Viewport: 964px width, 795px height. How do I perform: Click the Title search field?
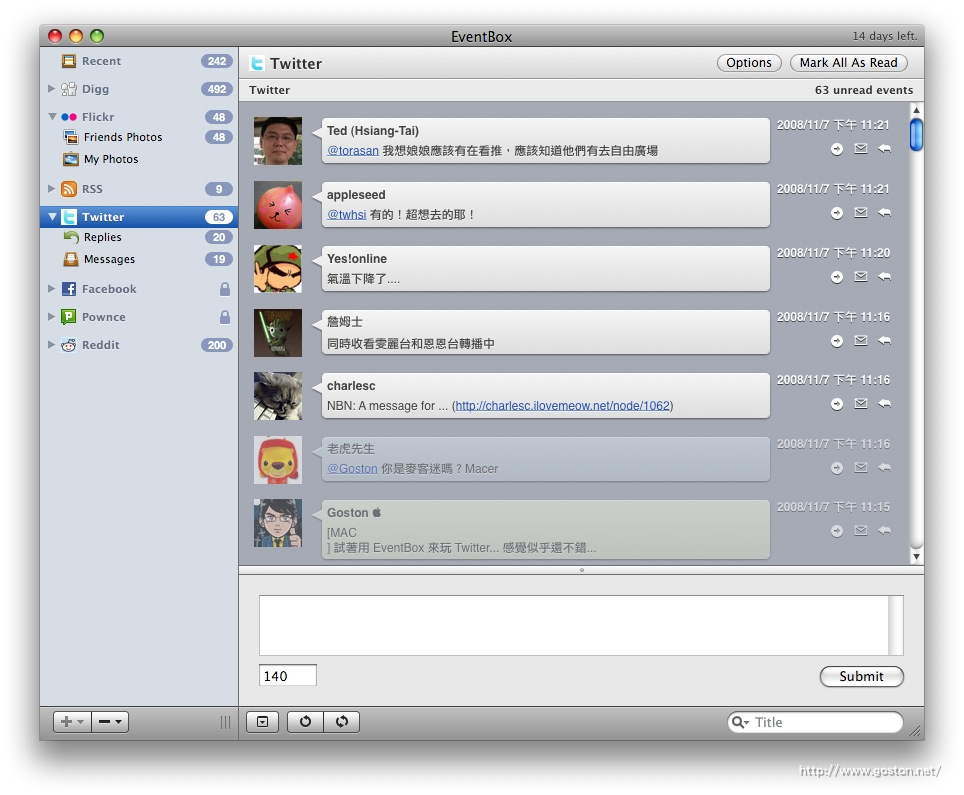815,722
